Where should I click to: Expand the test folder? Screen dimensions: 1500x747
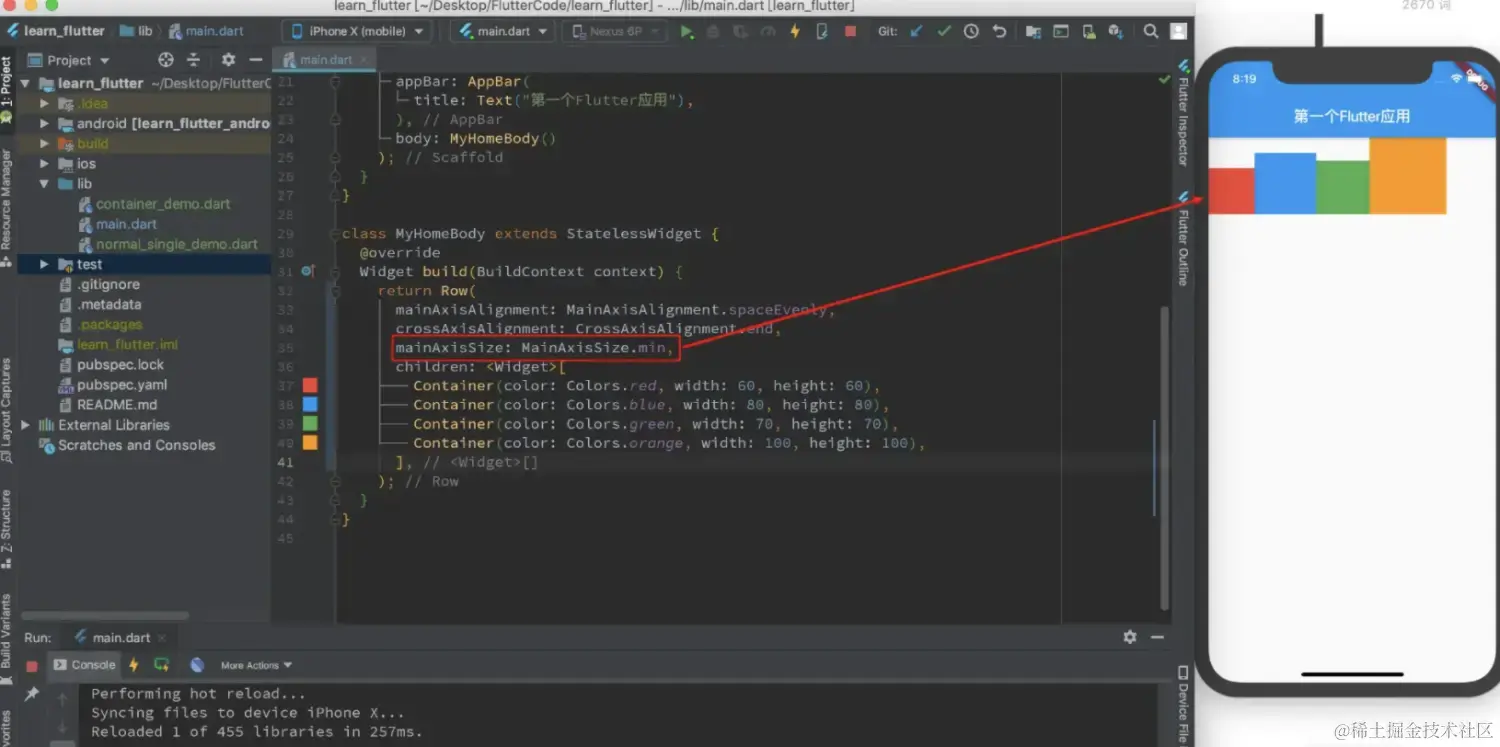(x=44, y=264)
